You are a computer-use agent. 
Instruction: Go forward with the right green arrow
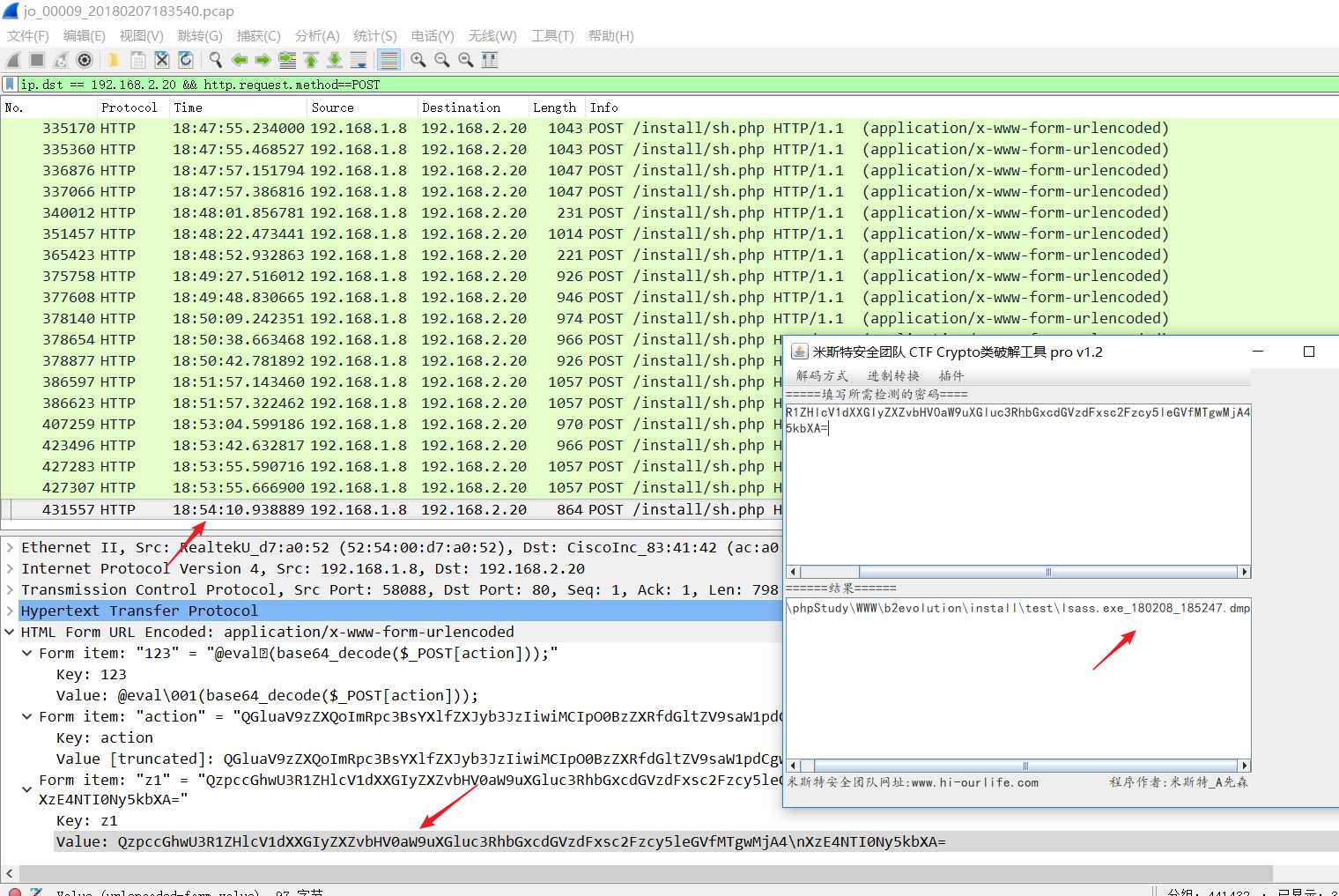263,60
